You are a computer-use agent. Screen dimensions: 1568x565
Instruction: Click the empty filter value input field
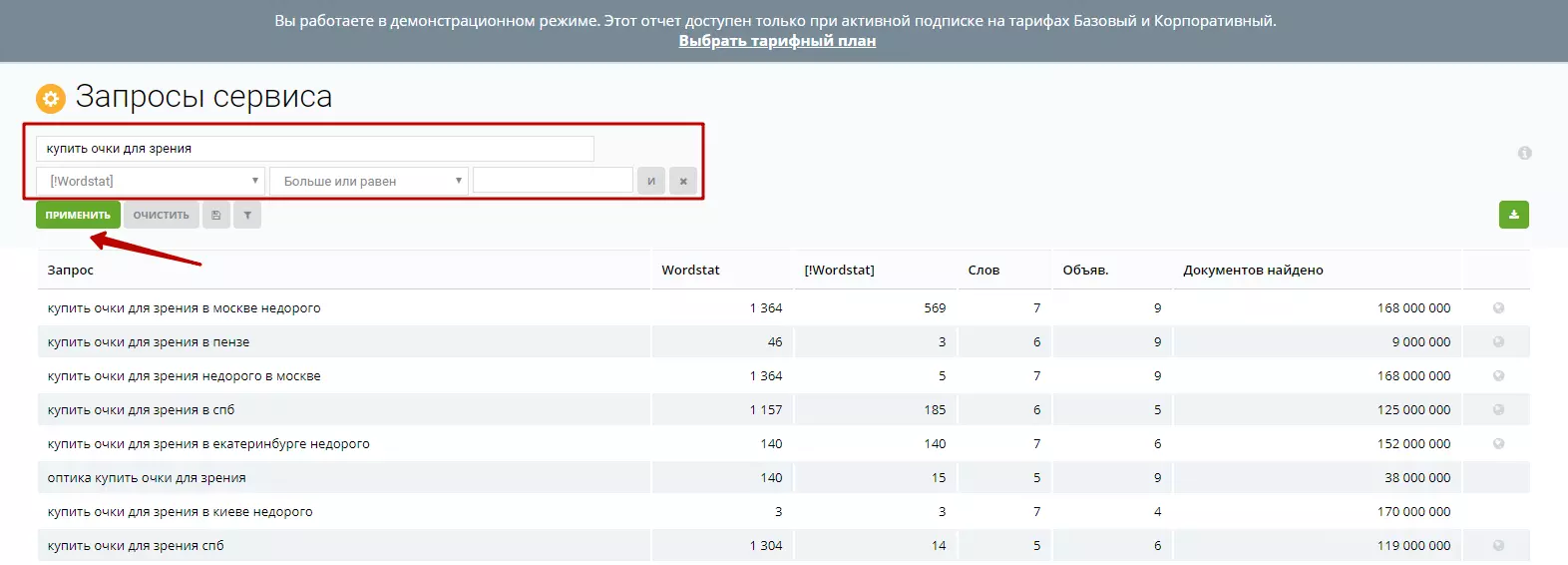click(x=553, y=181)
